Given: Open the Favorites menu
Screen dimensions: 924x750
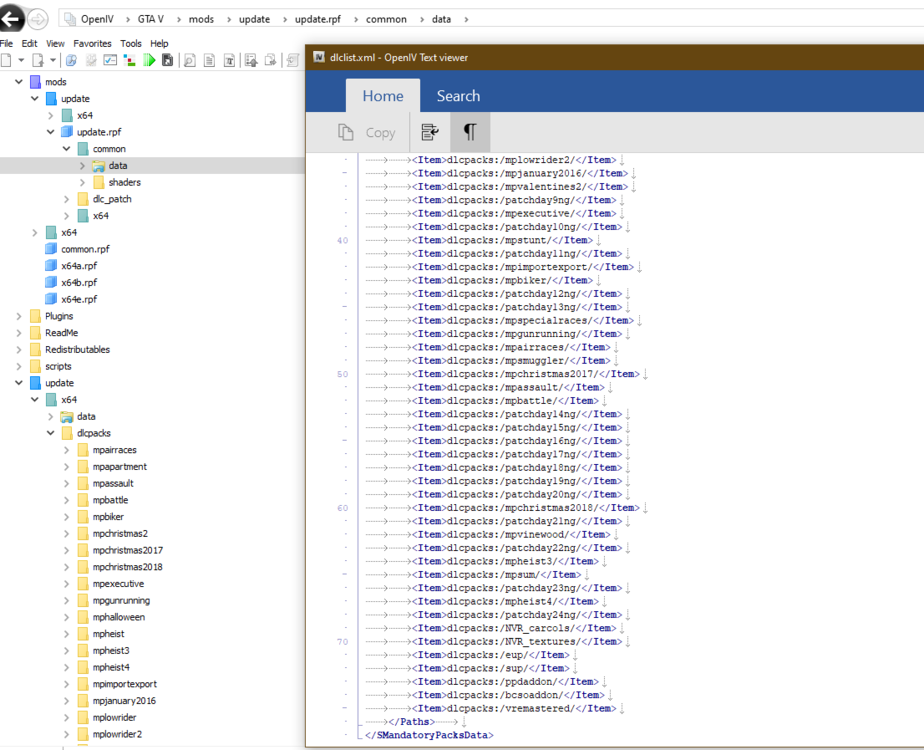Looking at the screenshot, I should pos(92,44).
